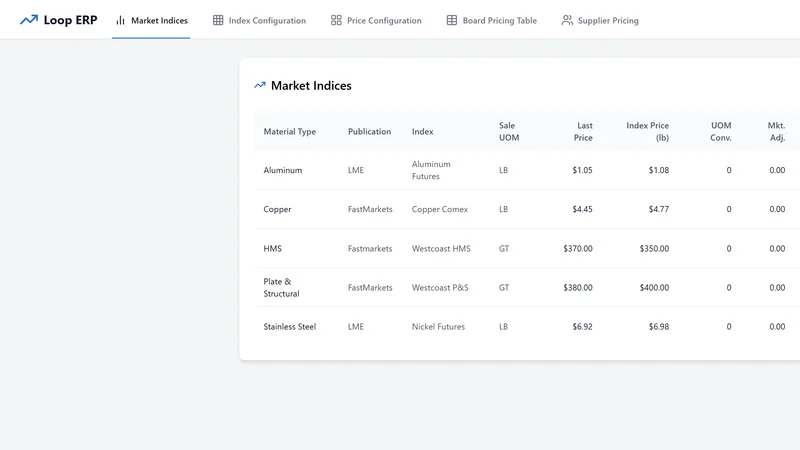Click the Index Configuration table icon
Viewport: 800px width, 450px height.
pos(218,20)
